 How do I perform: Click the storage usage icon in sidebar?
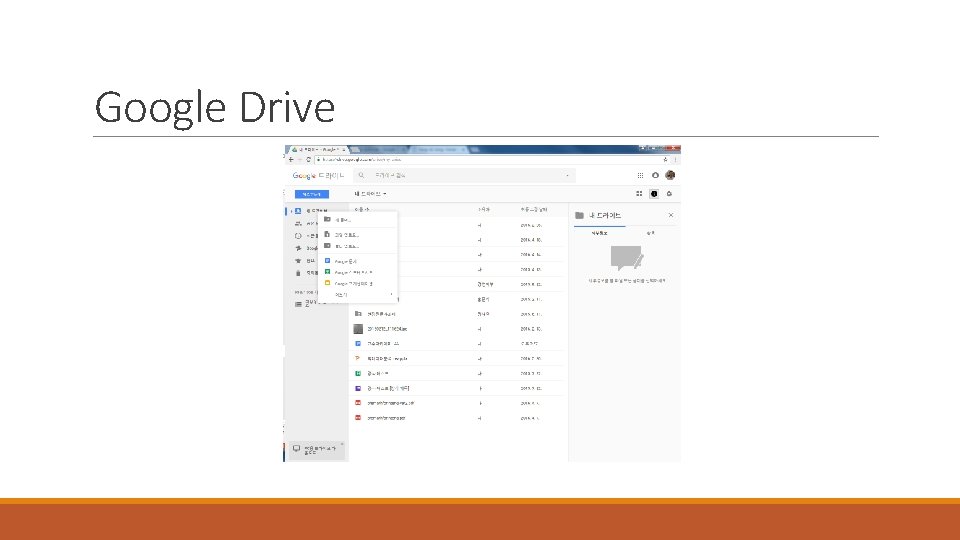point(298,304)
